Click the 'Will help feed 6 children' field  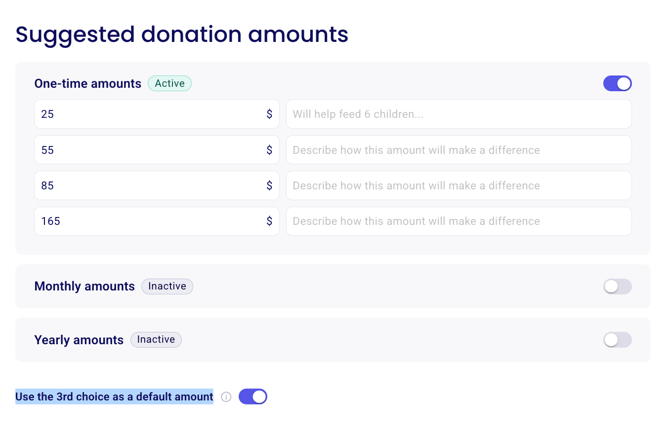(x=458, y=115)
